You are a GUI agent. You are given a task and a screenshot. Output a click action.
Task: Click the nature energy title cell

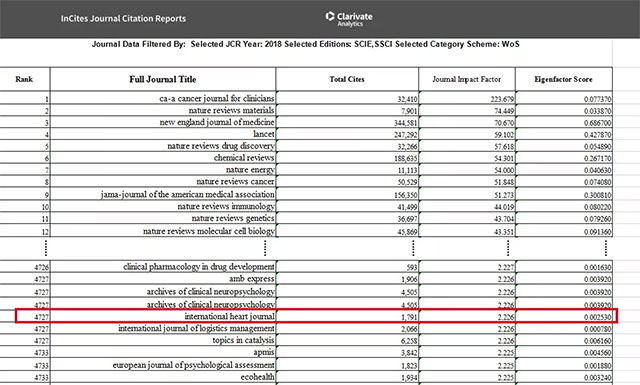163,169
